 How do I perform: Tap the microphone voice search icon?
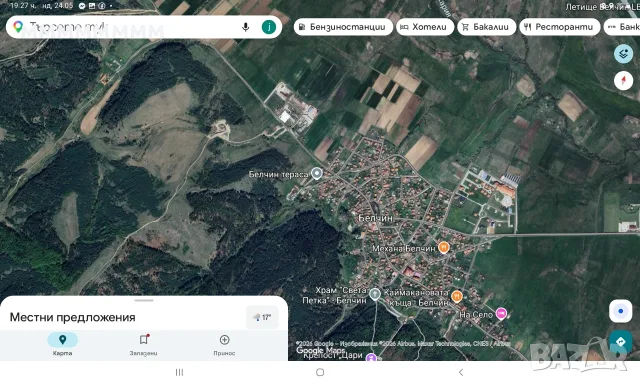click(245, 27)
